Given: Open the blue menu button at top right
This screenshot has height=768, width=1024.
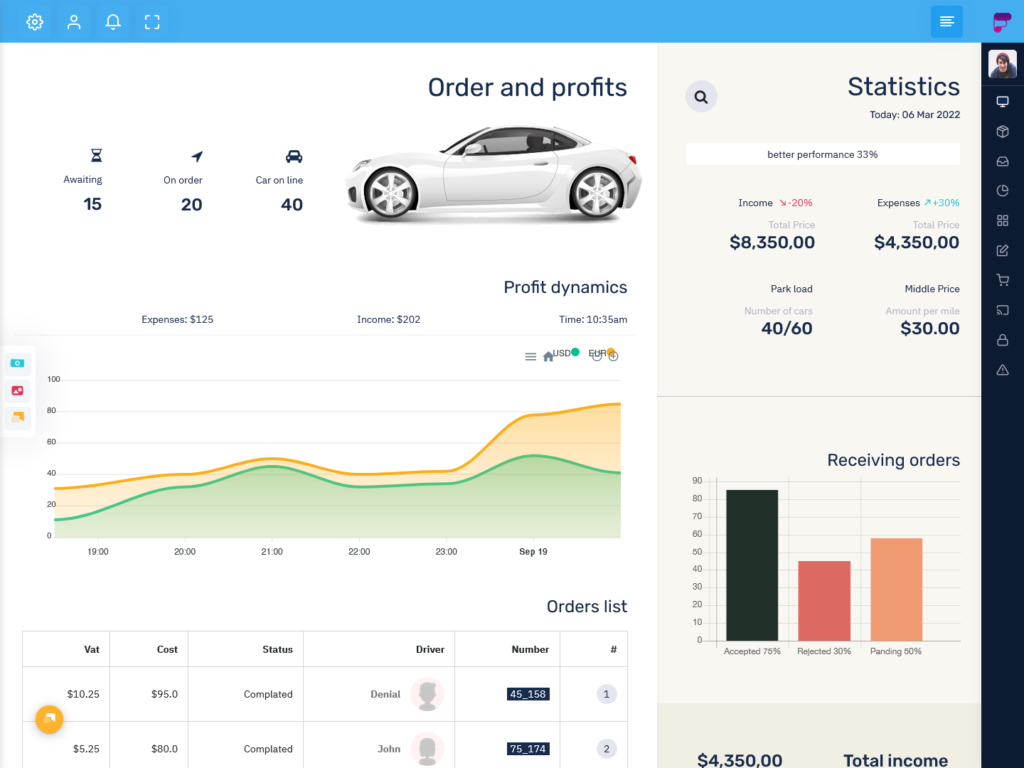Looking at the screenshot, I should coord(946,21).
